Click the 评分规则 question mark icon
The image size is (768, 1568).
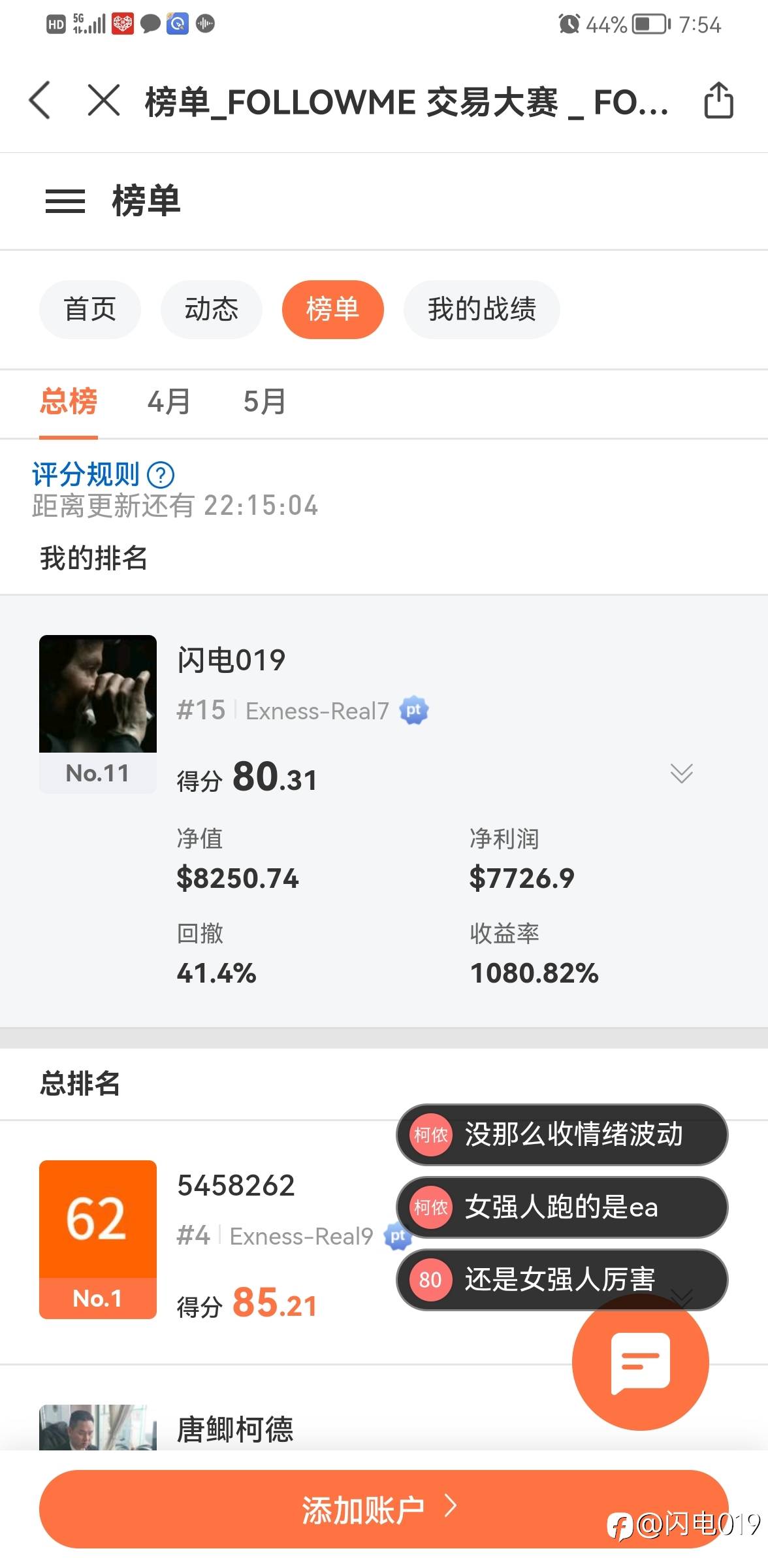[161, 475]
